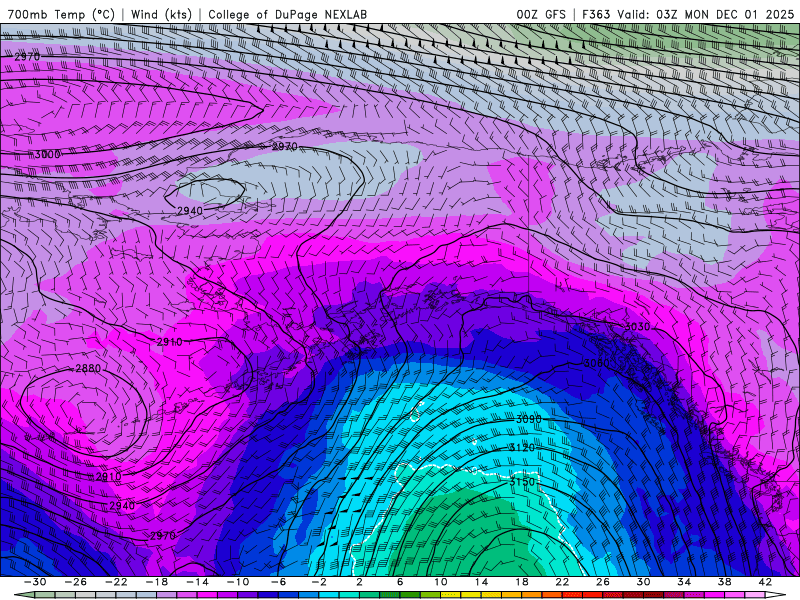Click the 3030 height contour label
This screenshot has width=800, height=600.
pos(637,327)
